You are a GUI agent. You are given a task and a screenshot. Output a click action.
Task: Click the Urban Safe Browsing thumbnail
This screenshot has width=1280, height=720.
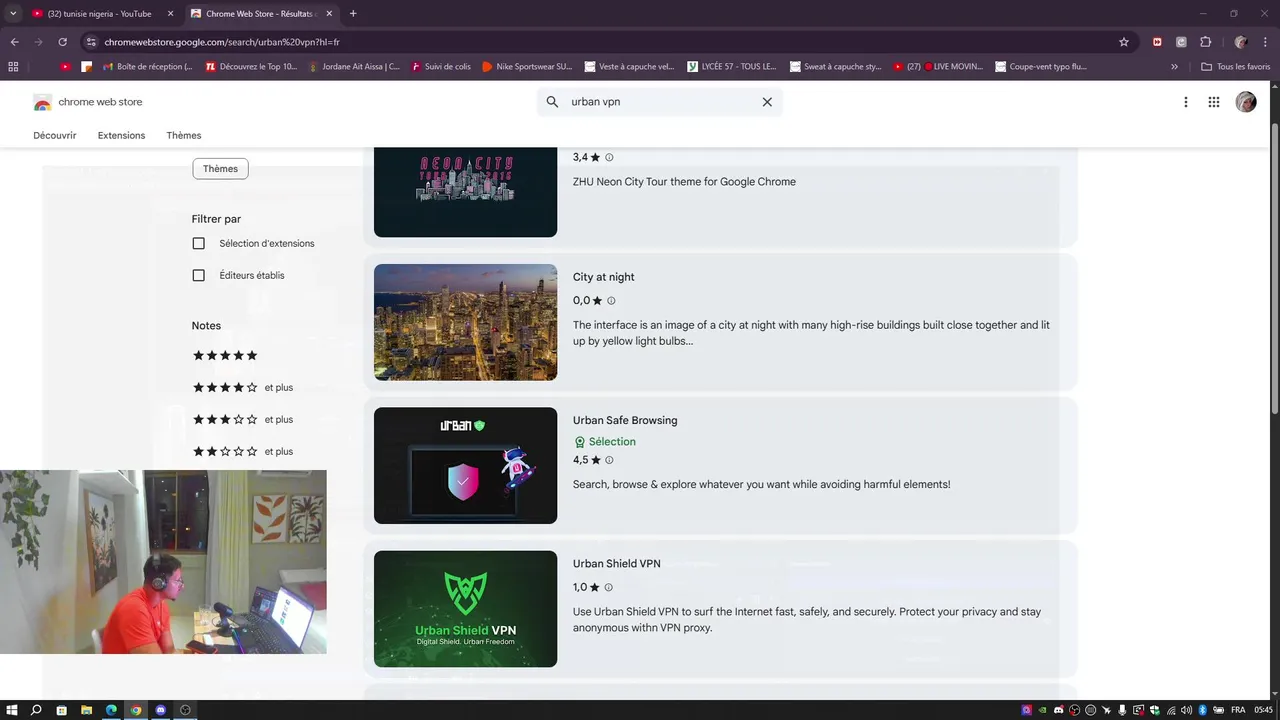click(x=465, y=465)
